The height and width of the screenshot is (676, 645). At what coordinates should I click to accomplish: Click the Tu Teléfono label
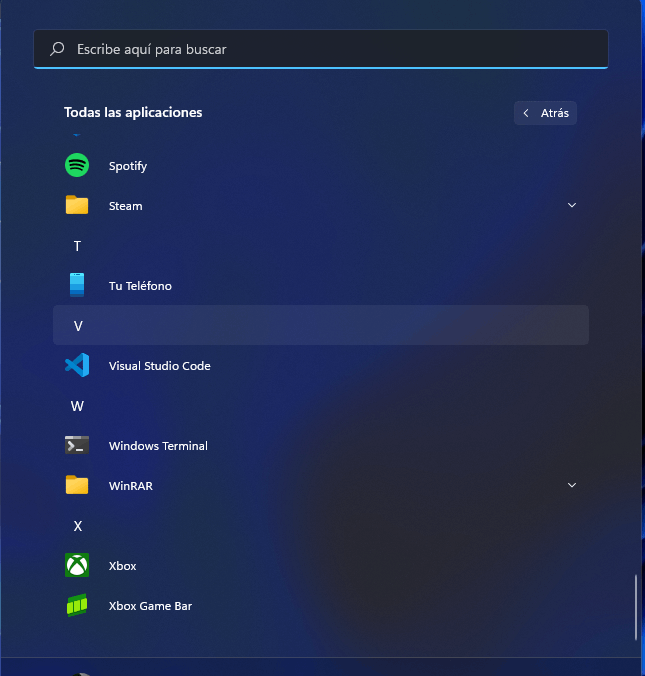140,285
